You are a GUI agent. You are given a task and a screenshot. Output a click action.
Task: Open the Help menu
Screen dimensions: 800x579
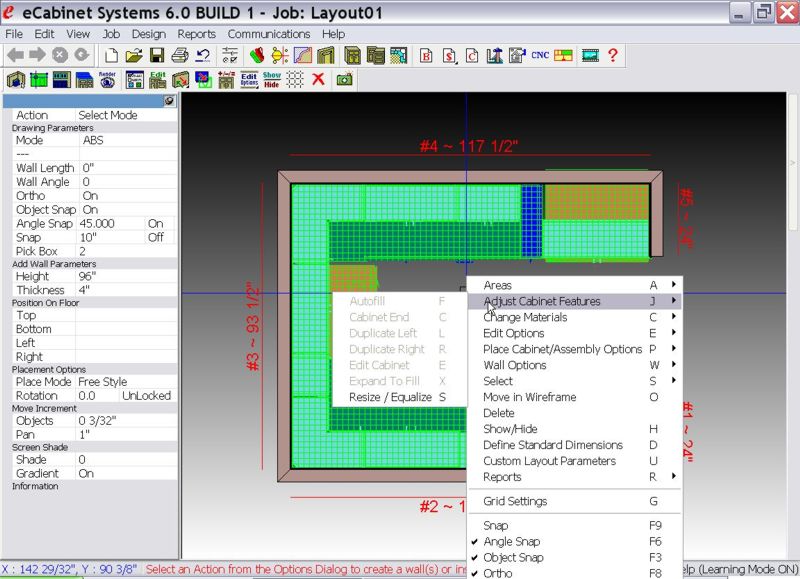(333, 34)
